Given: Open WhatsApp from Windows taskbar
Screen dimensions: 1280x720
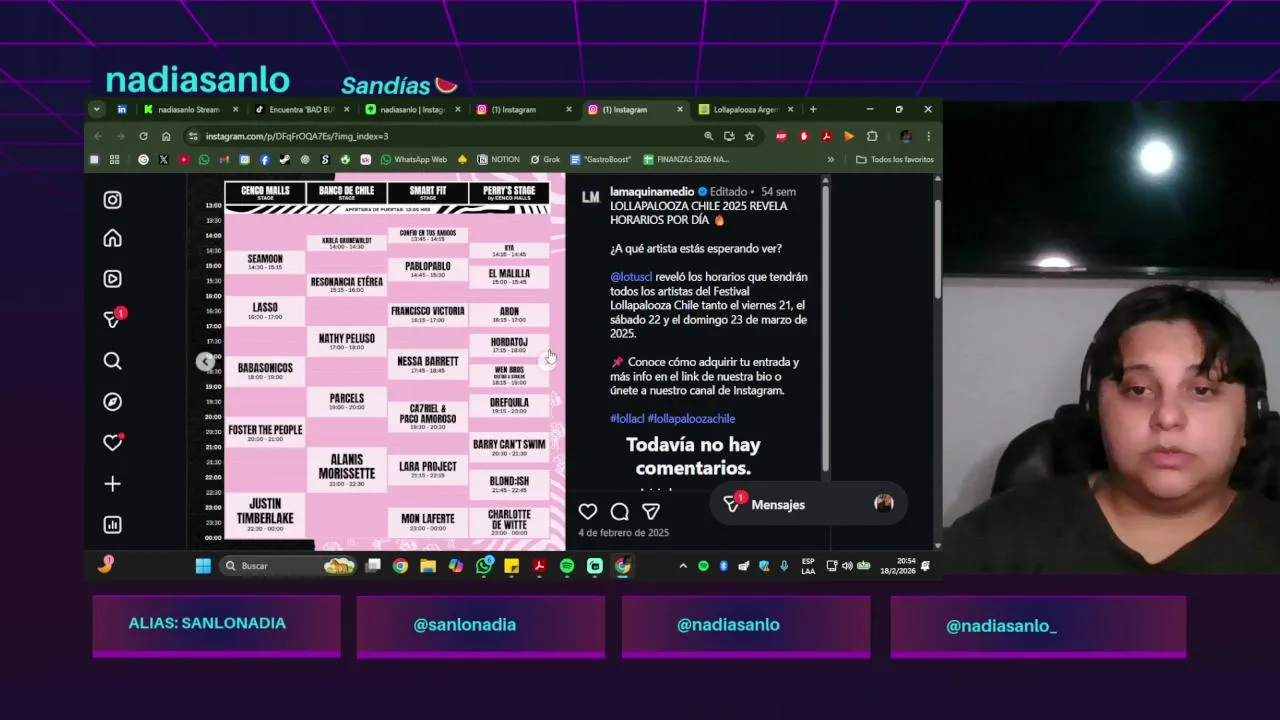Looking at the screenshot, I should tap(484, 566).
